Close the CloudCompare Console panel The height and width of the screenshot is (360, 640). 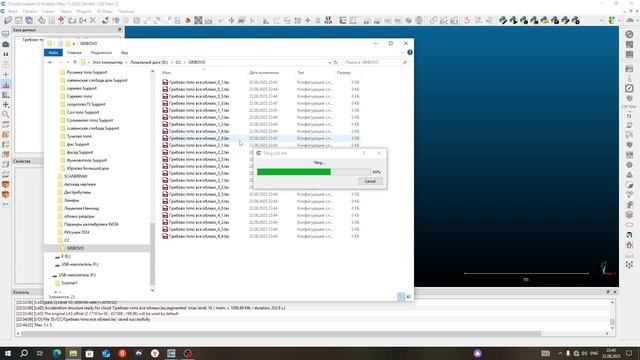coord(615,292)
